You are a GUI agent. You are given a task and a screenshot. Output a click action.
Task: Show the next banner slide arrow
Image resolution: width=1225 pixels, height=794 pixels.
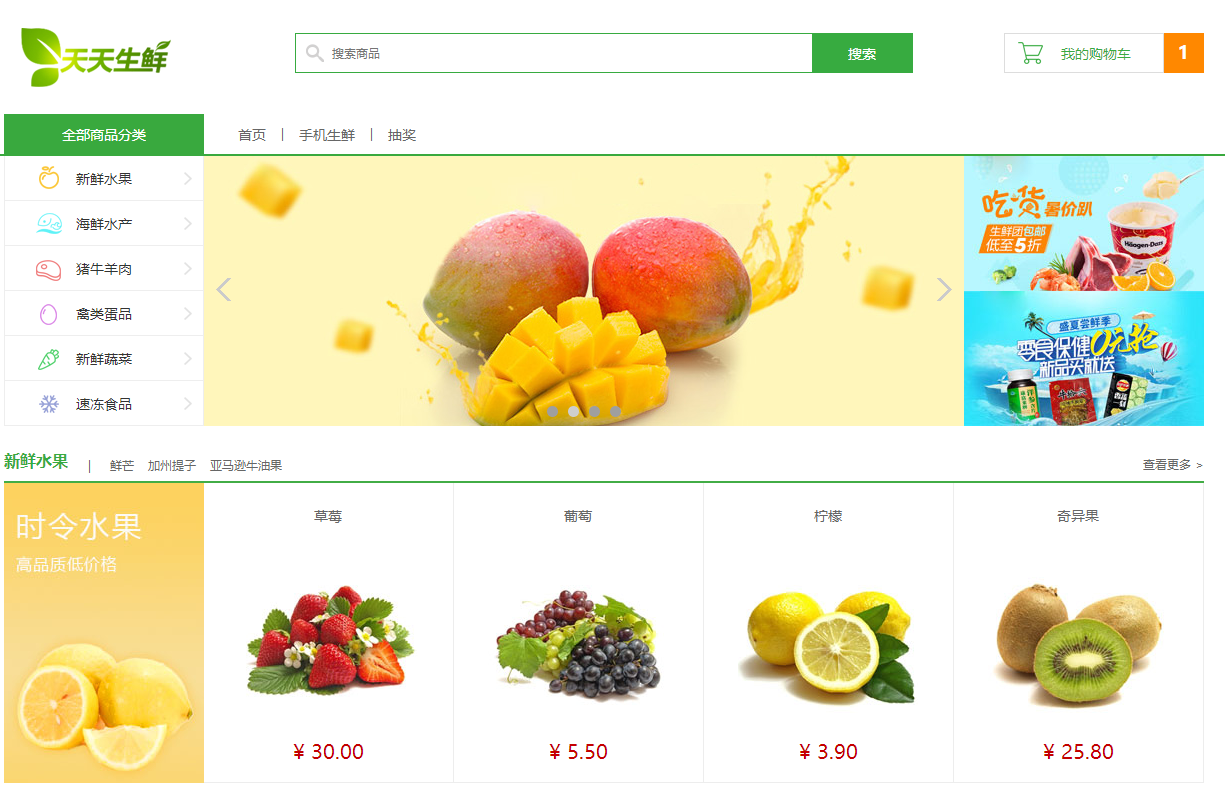944,289
